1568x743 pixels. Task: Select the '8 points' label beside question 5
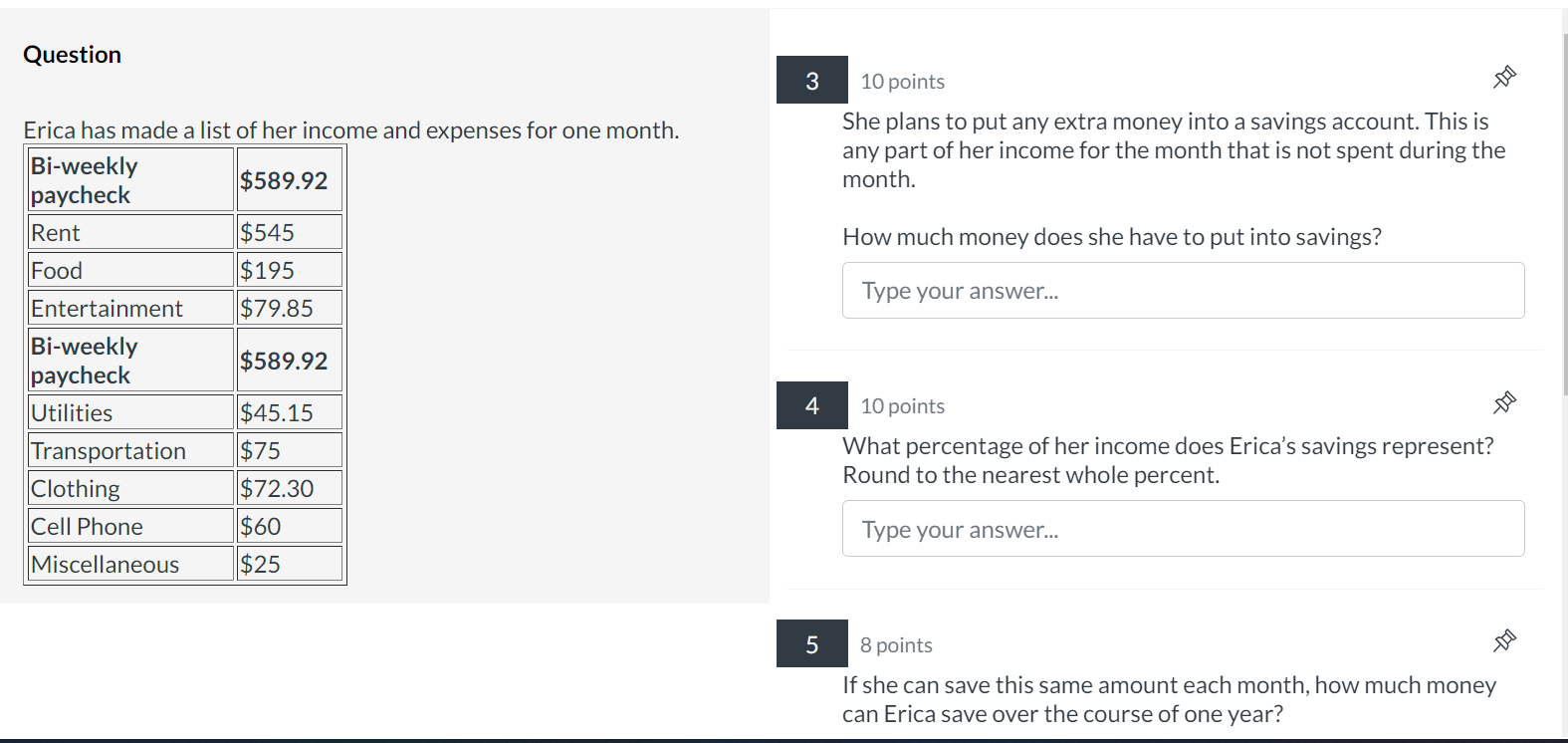click(x=895, y=643)
